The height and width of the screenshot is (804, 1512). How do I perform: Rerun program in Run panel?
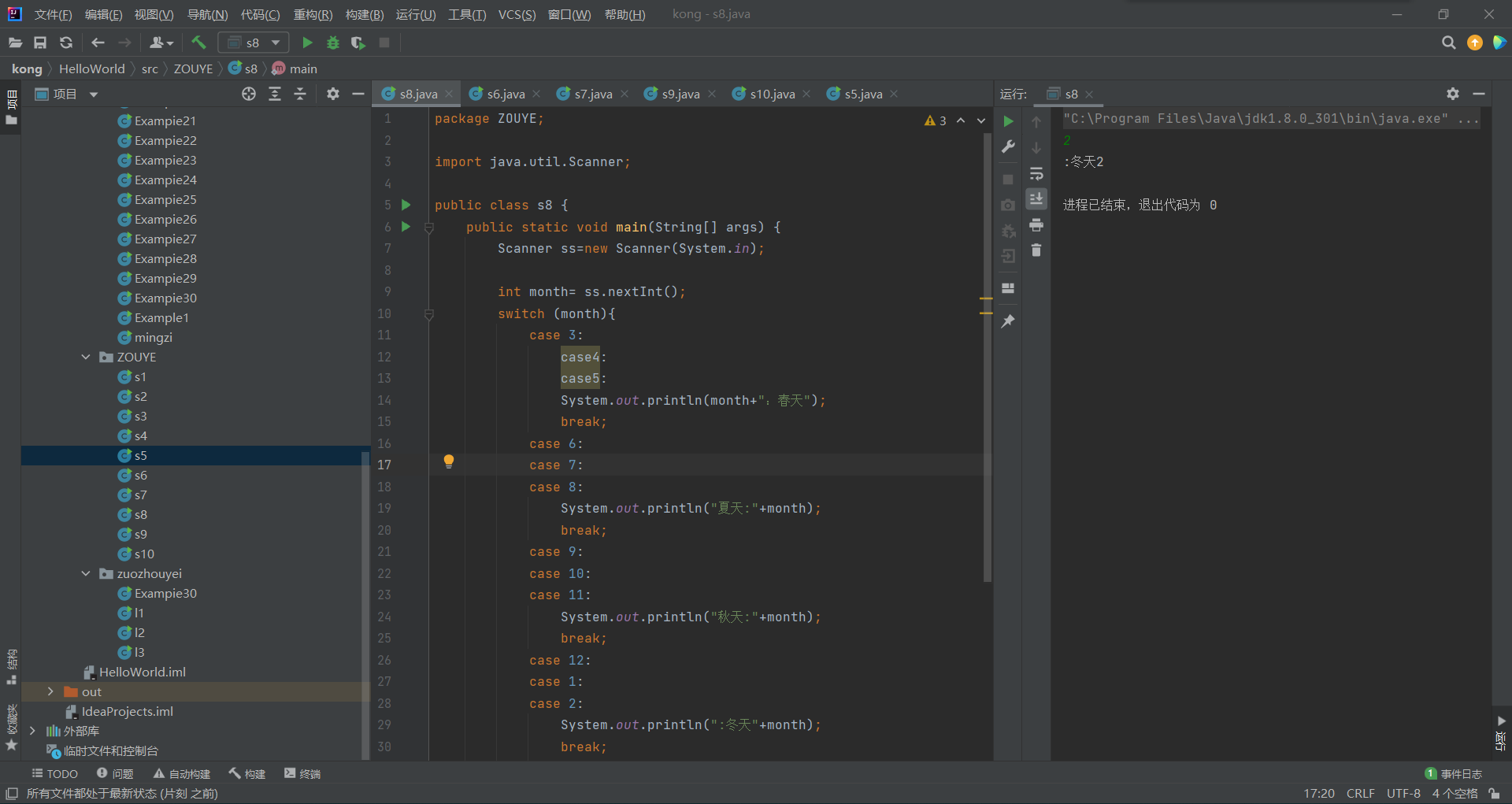[1008, 121]
